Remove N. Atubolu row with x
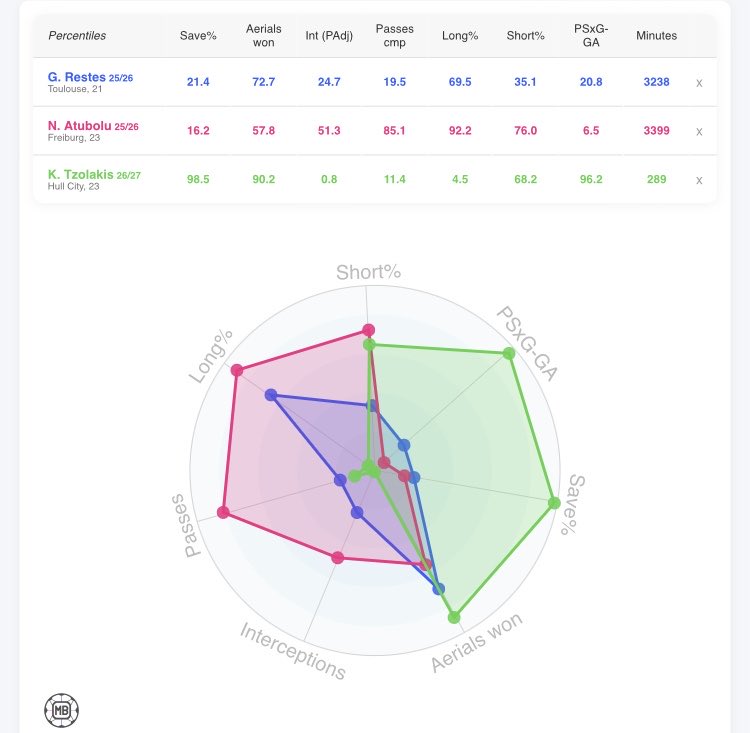Viewport: 750px width, 733px height. 699,132
